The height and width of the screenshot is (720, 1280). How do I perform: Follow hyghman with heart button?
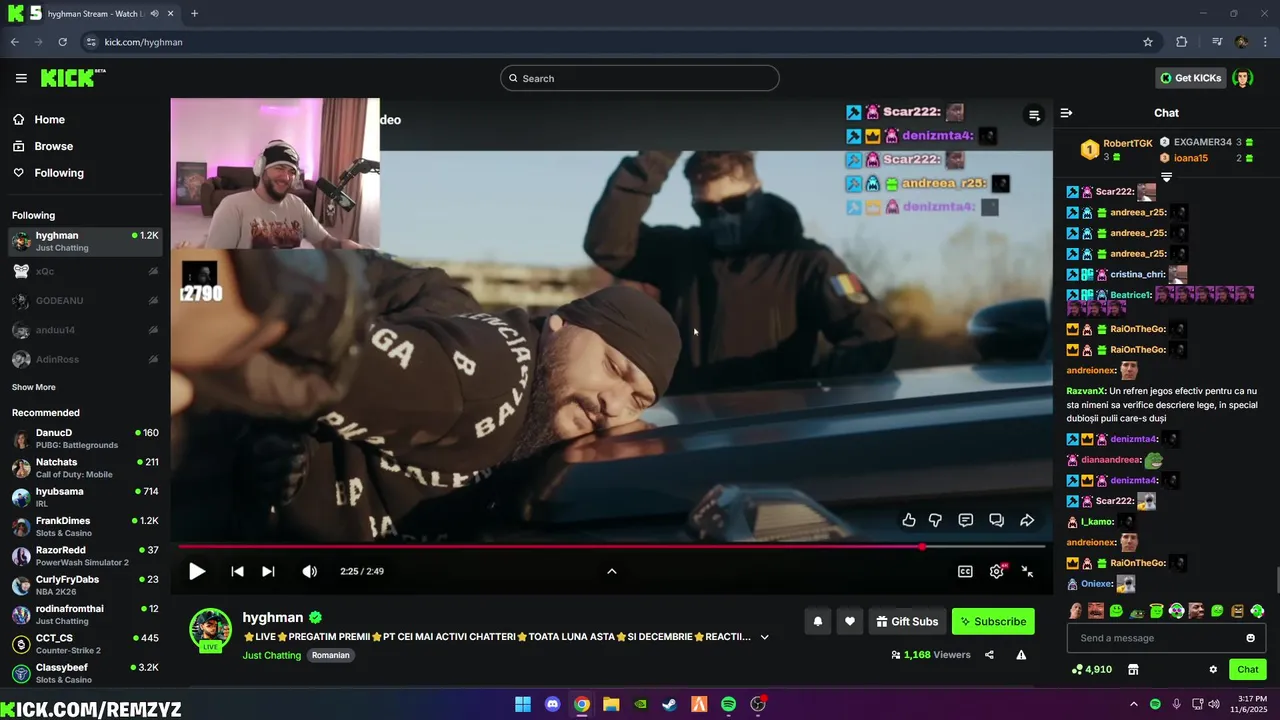[850, 621]
